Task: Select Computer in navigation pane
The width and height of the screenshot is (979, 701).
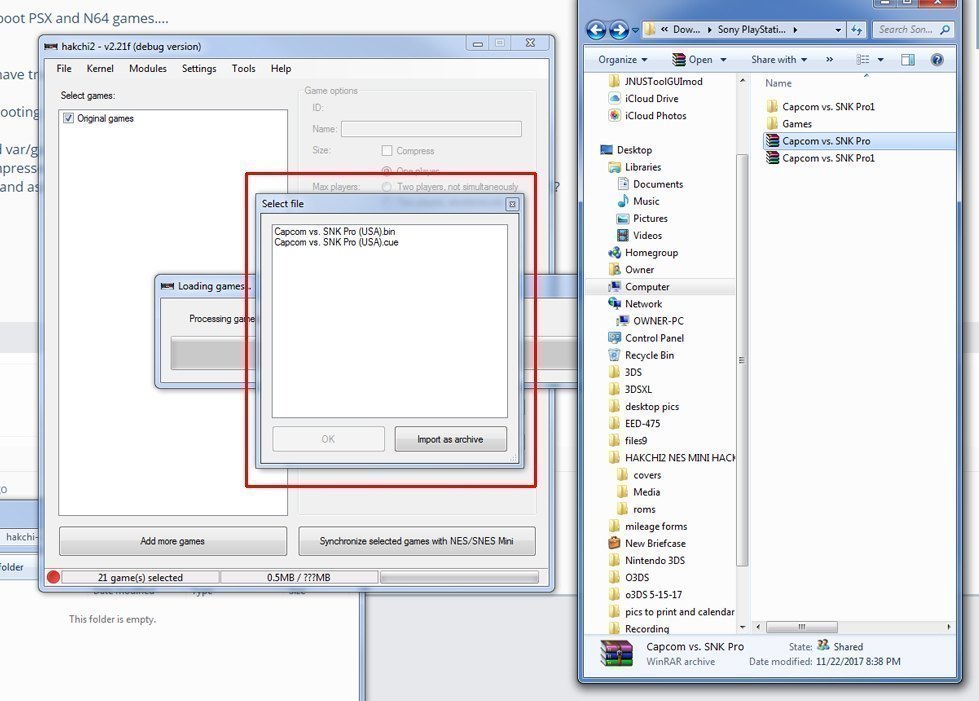Action: tap(647, 287)
